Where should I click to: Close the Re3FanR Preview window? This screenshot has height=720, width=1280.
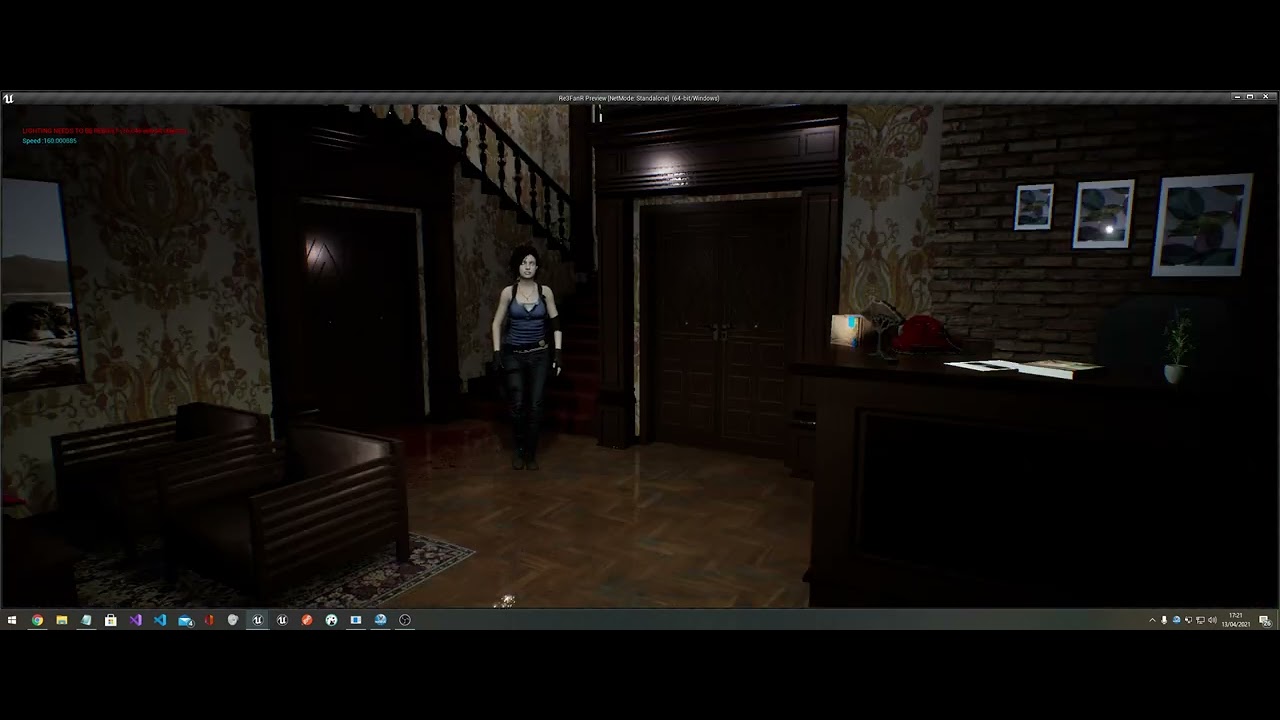click(1266, 97)
